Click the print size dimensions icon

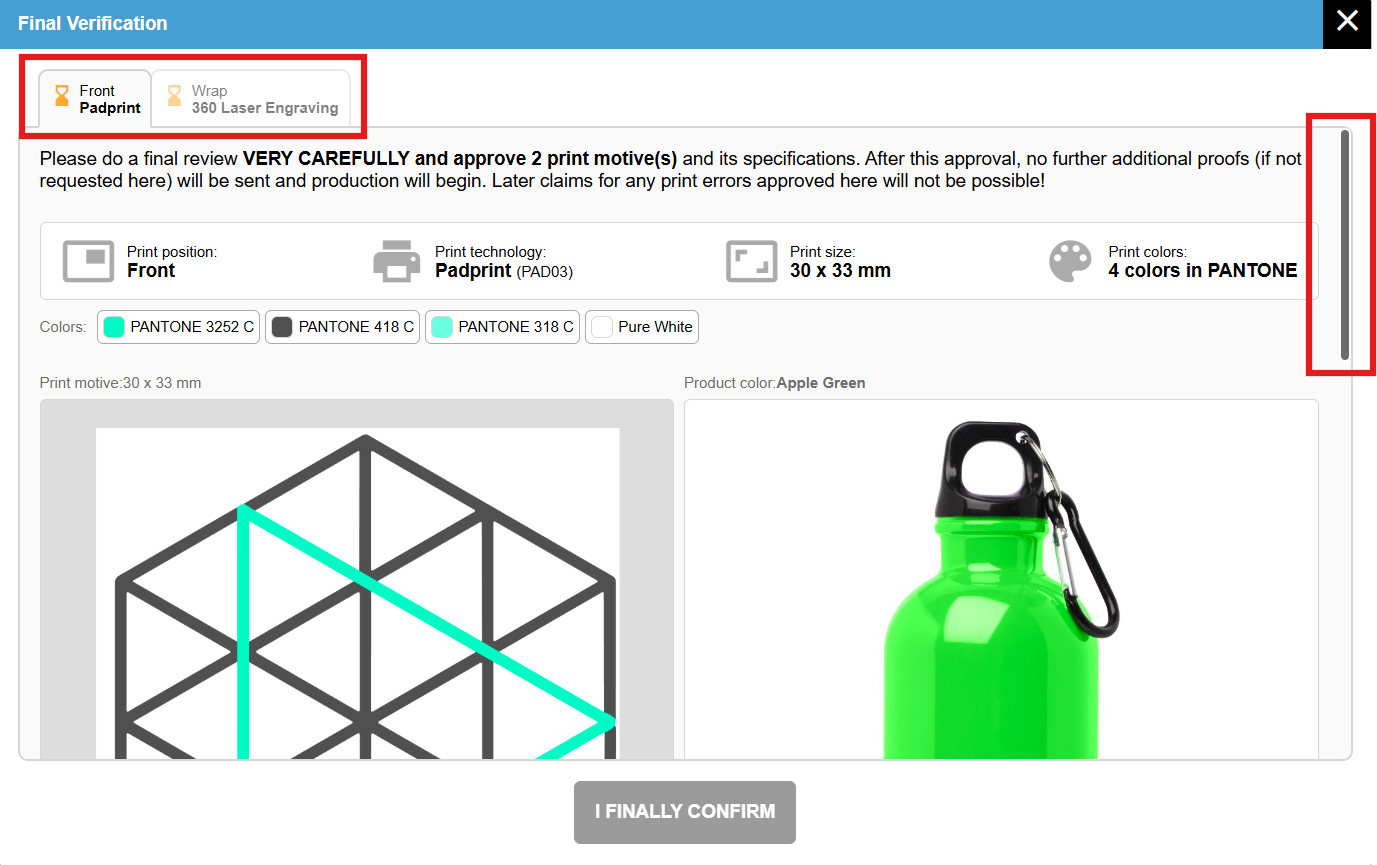point(751,261)
